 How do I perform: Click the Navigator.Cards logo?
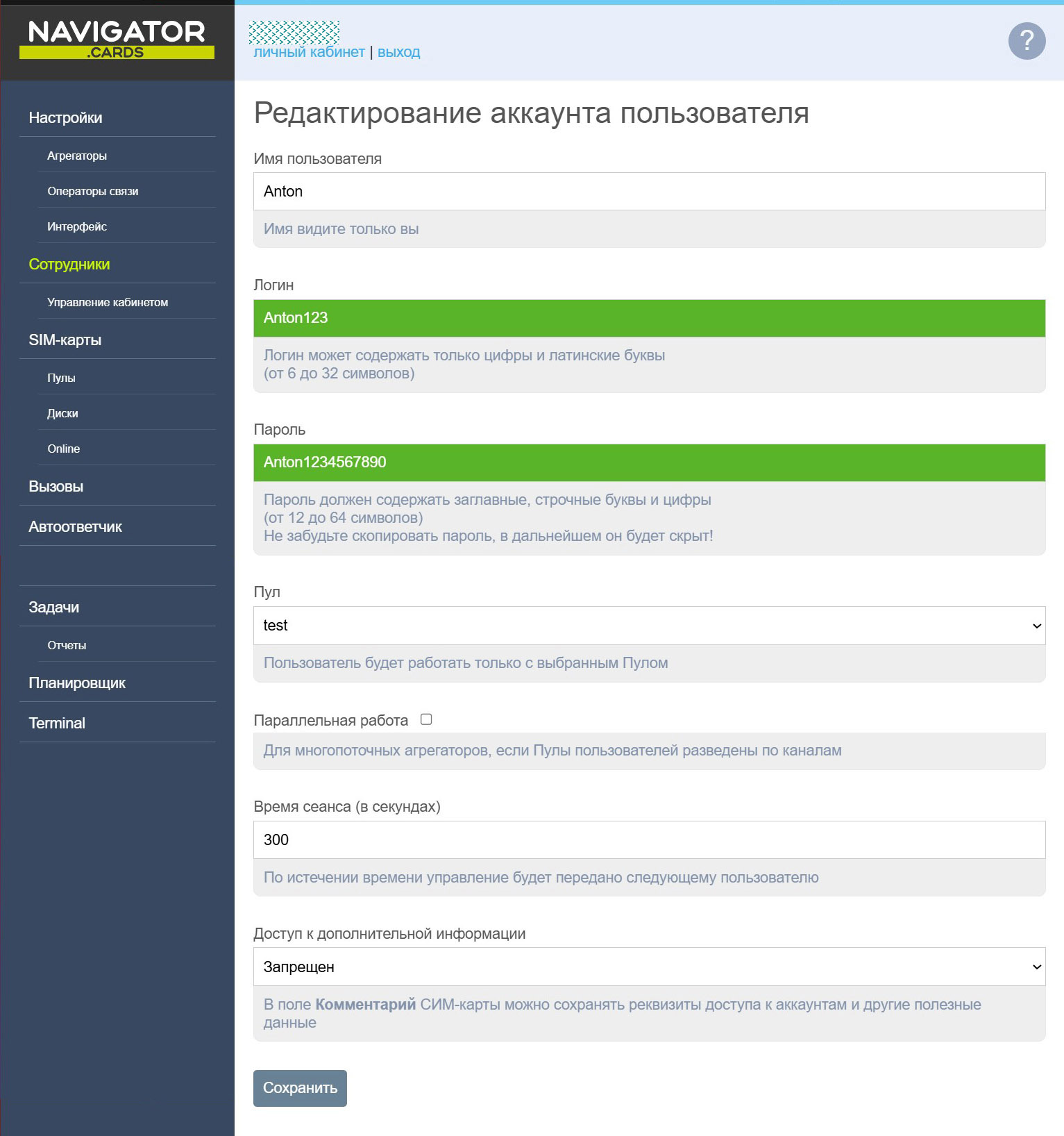117,40
